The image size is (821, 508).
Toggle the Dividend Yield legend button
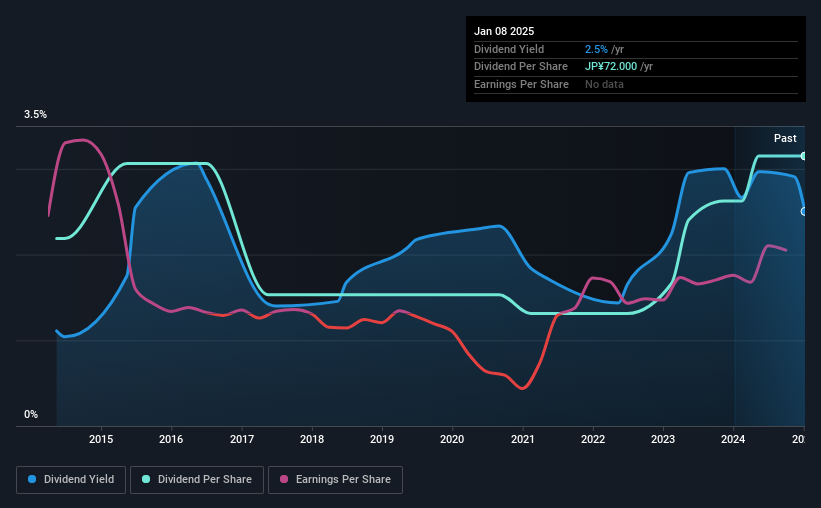click(x=71, y=480)
